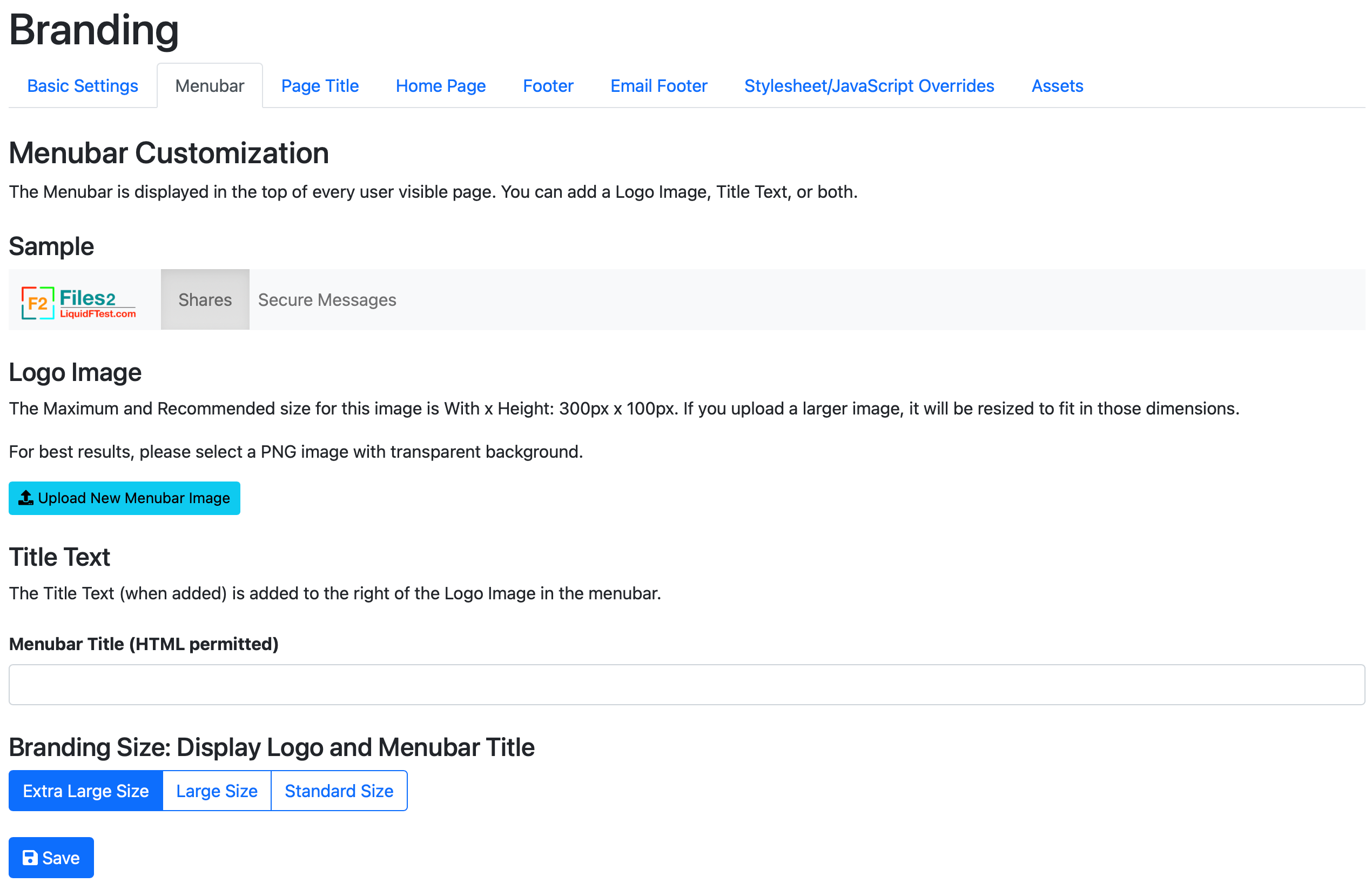The image size is (1372, 896).
Task: Click Upload New Menubar Image button
Action: tap(124, 497)
